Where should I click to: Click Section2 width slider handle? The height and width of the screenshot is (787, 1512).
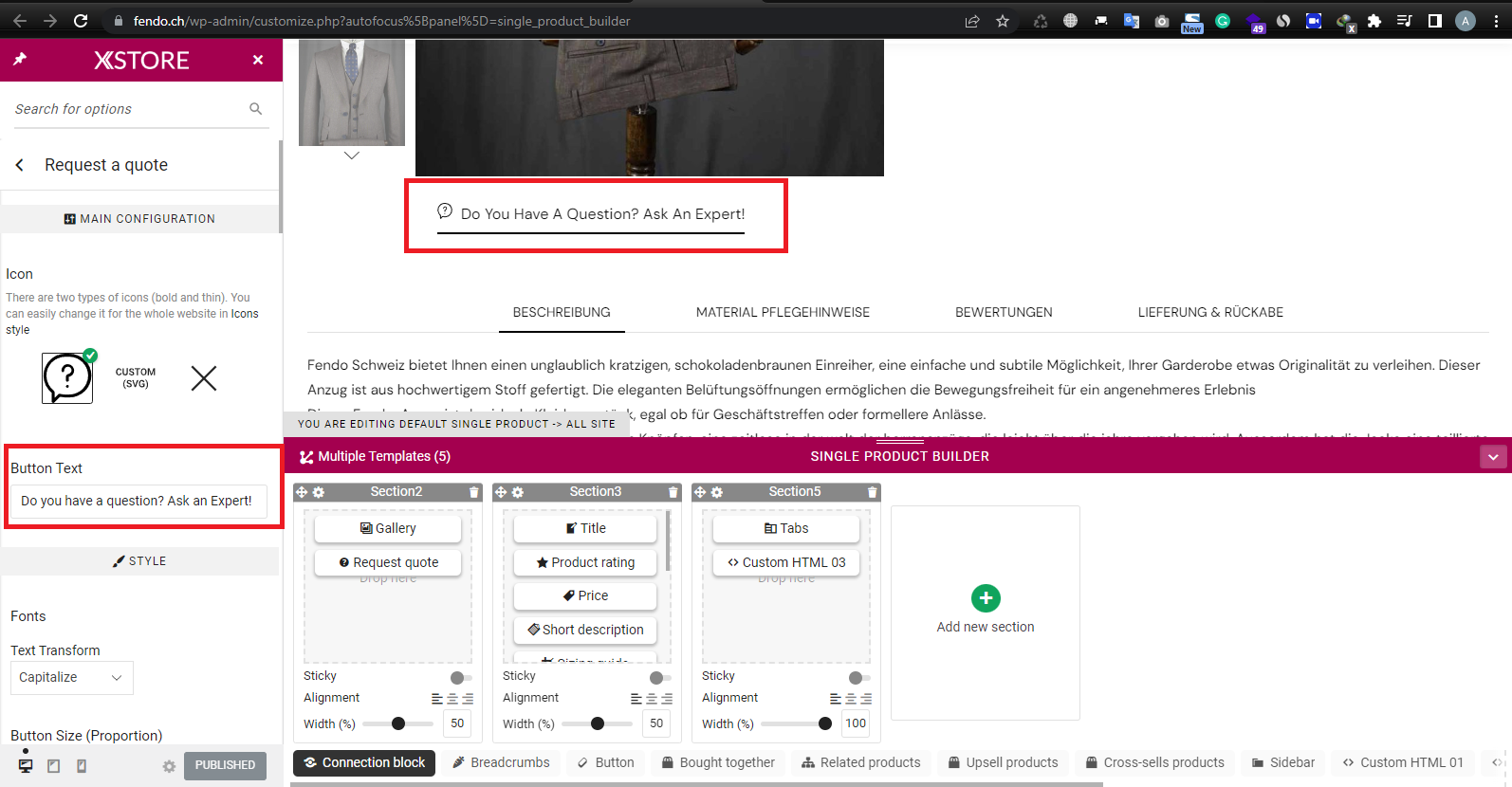(398, 723)
